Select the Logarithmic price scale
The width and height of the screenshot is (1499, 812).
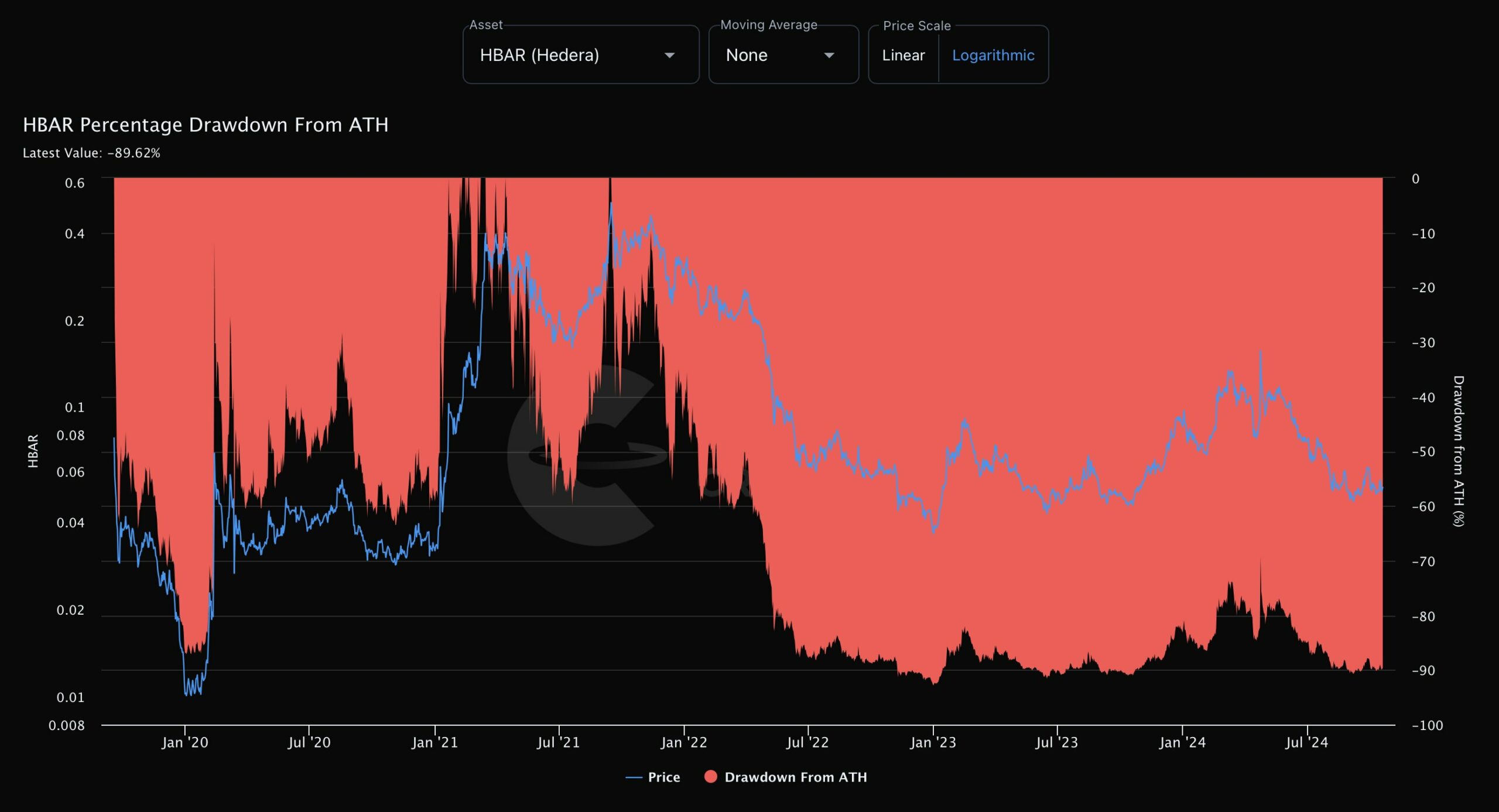coord(993,55)
